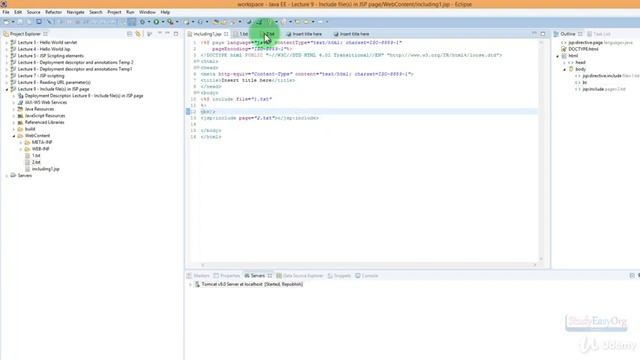Open the Snippets view tab
The height and width of the screenshot is (360, 640).
click(339, 276)
